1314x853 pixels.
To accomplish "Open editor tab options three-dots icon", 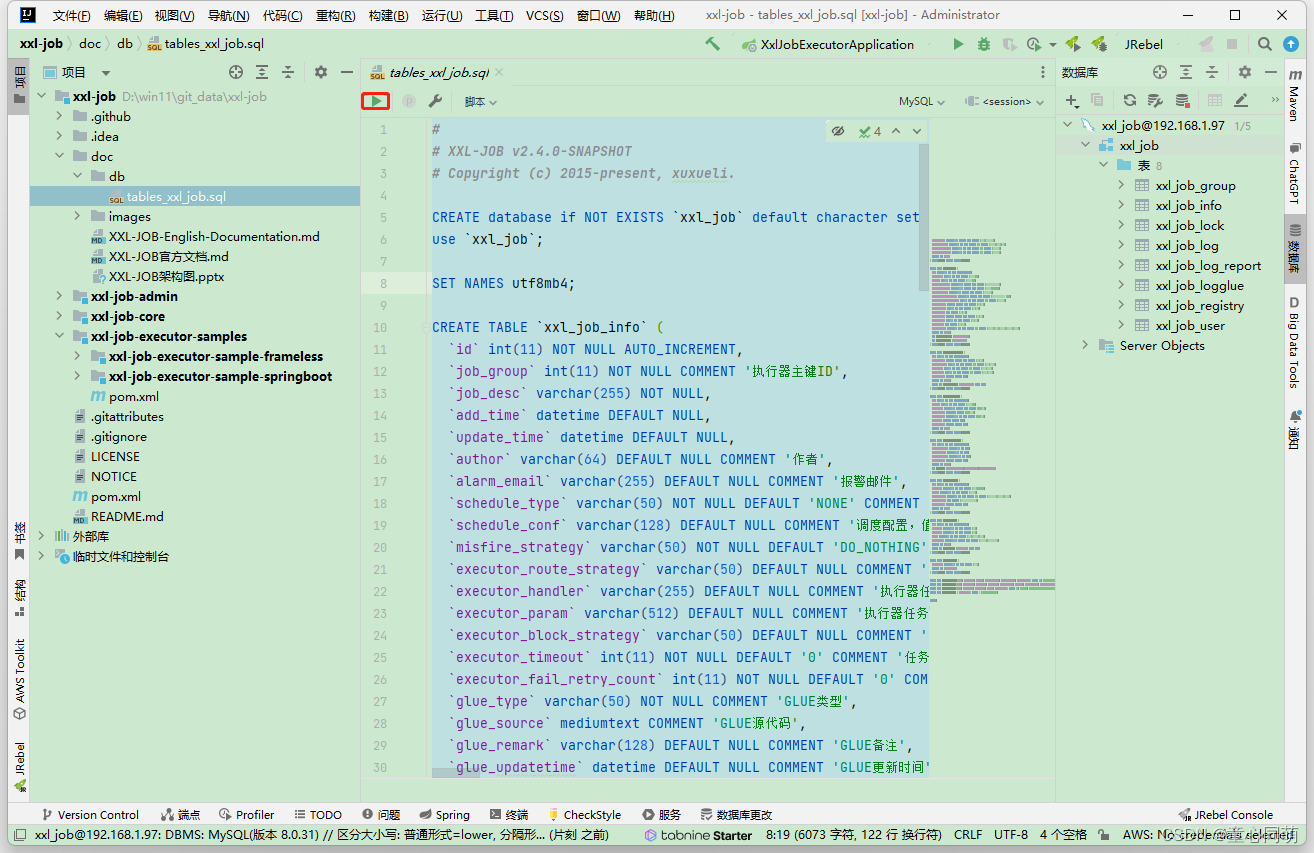I will click(x=1043, y=72).
